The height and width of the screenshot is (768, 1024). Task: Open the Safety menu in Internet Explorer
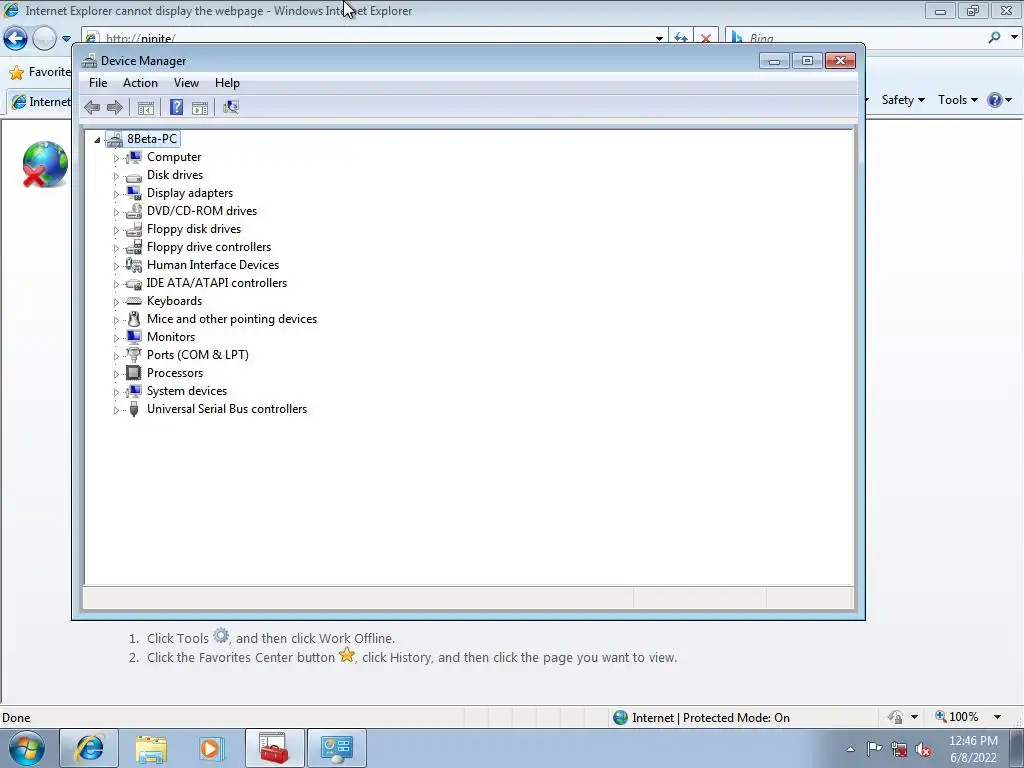point(903,100)
